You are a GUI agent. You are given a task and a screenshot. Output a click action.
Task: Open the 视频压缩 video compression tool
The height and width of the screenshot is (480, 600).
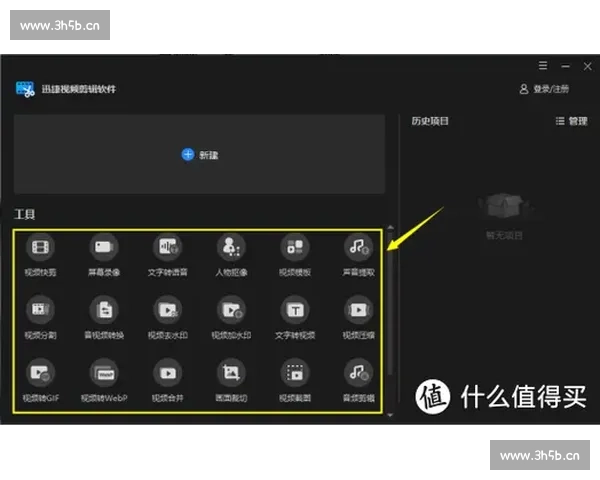pos(359,318)
